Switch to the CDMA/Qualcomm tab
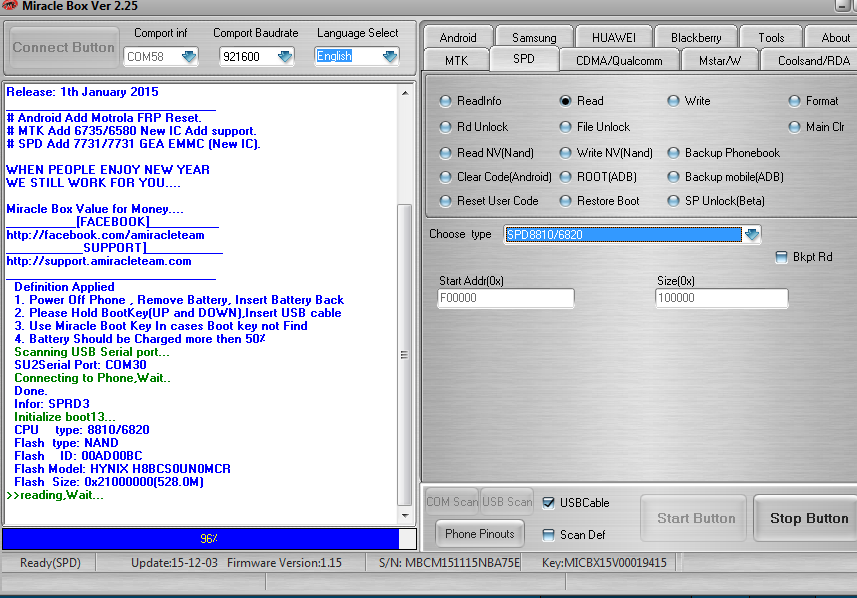 tap(619, 60)
